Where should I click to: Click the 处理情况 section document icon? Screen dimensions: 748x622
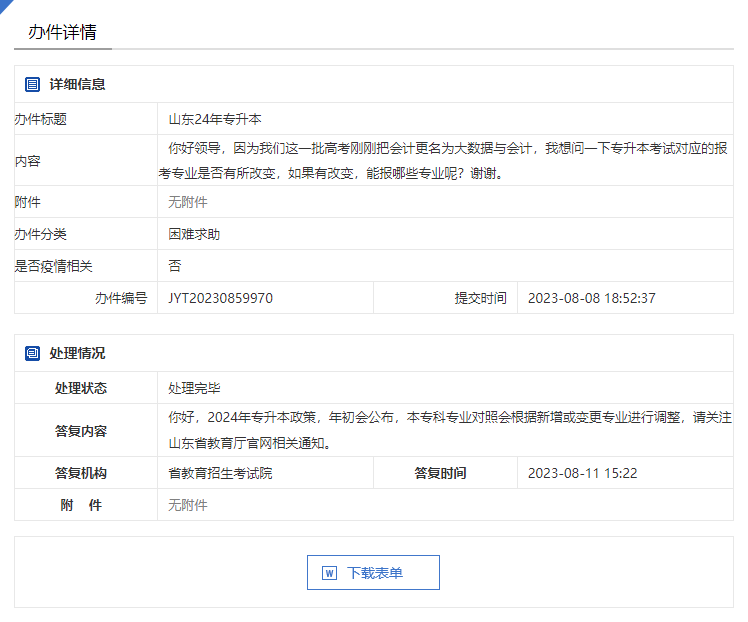tap(32, 354)
